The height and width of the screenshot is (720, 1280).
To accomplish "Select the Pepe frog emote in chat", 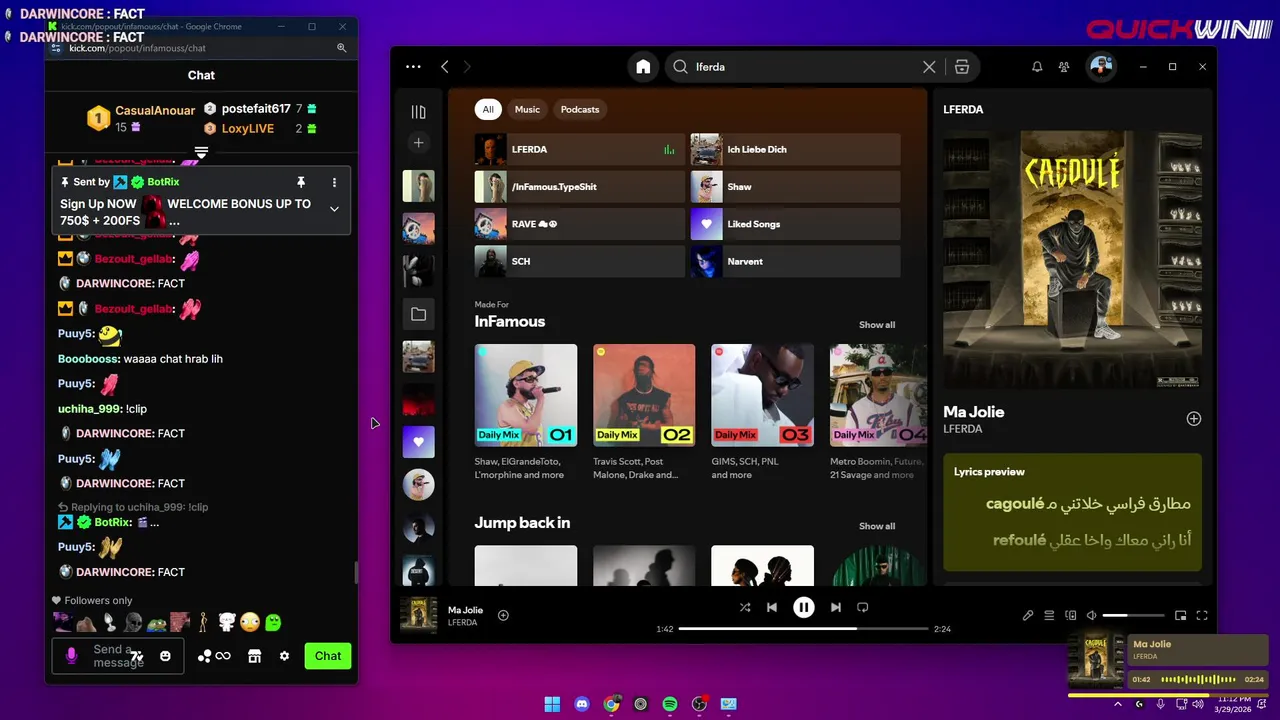I will pyautogui.click(x=156, y=622).
